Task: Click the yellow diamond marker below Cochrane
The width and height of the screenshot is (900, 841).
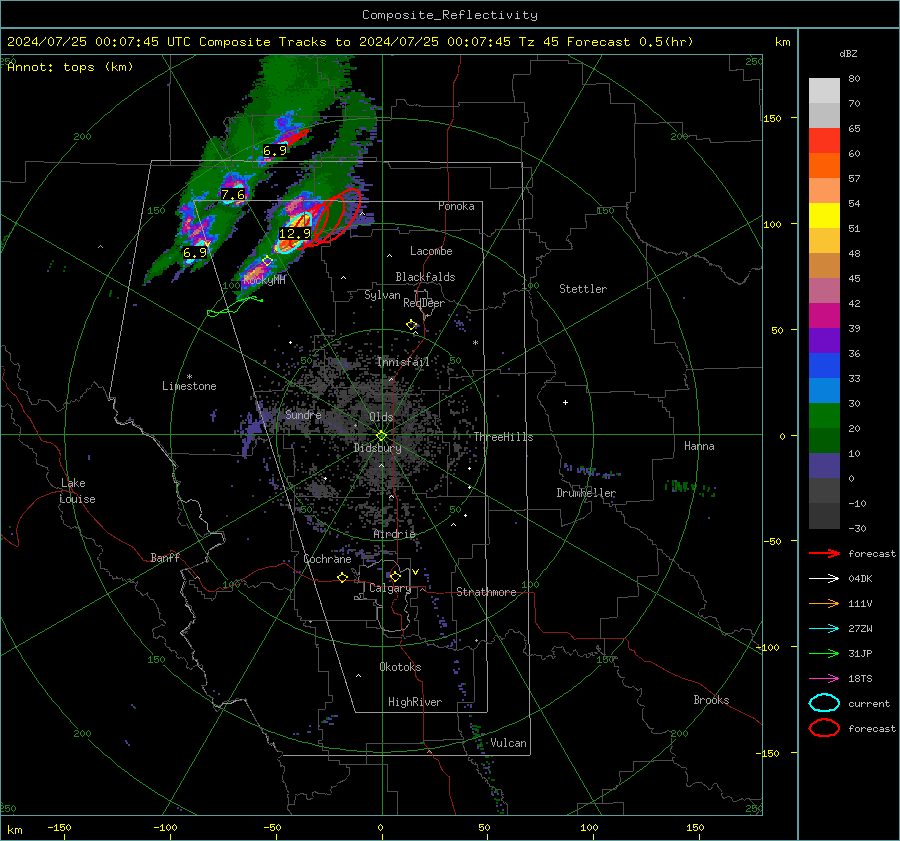Action: (x=343, y=578)
